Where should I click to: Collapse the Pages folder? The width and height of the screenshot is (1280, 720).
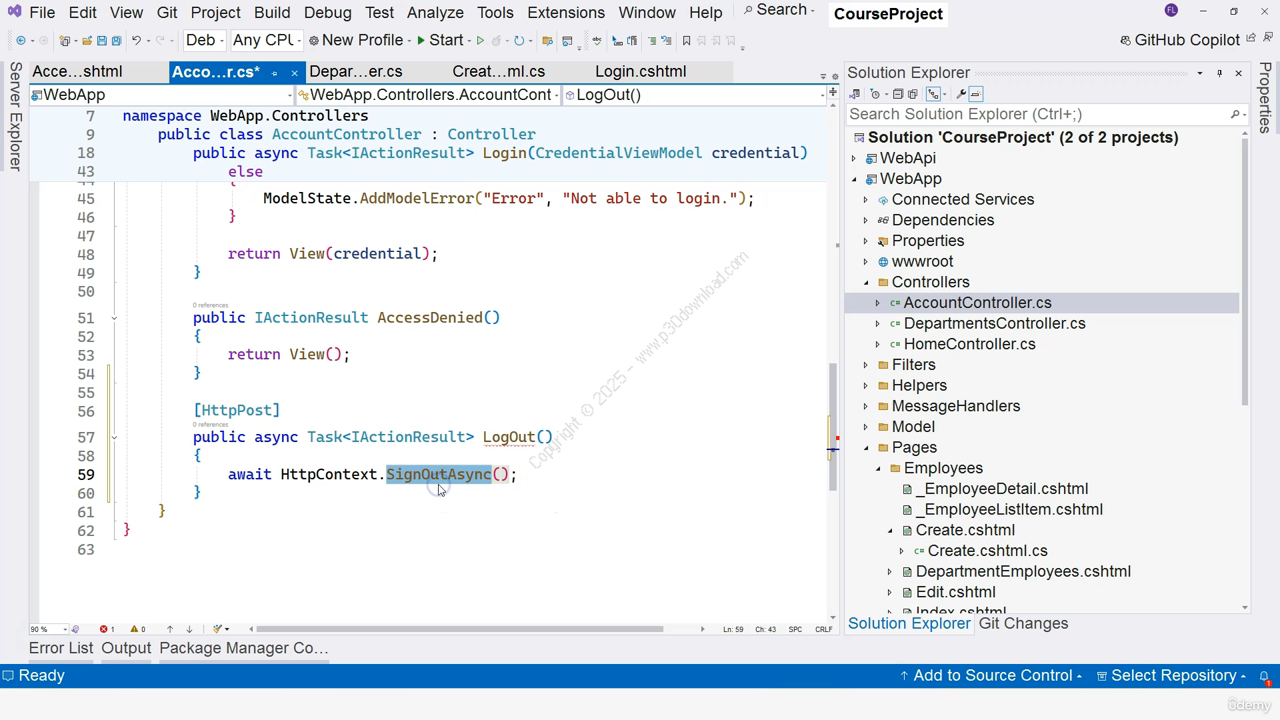pyautogui.click(x=866, y=448)
